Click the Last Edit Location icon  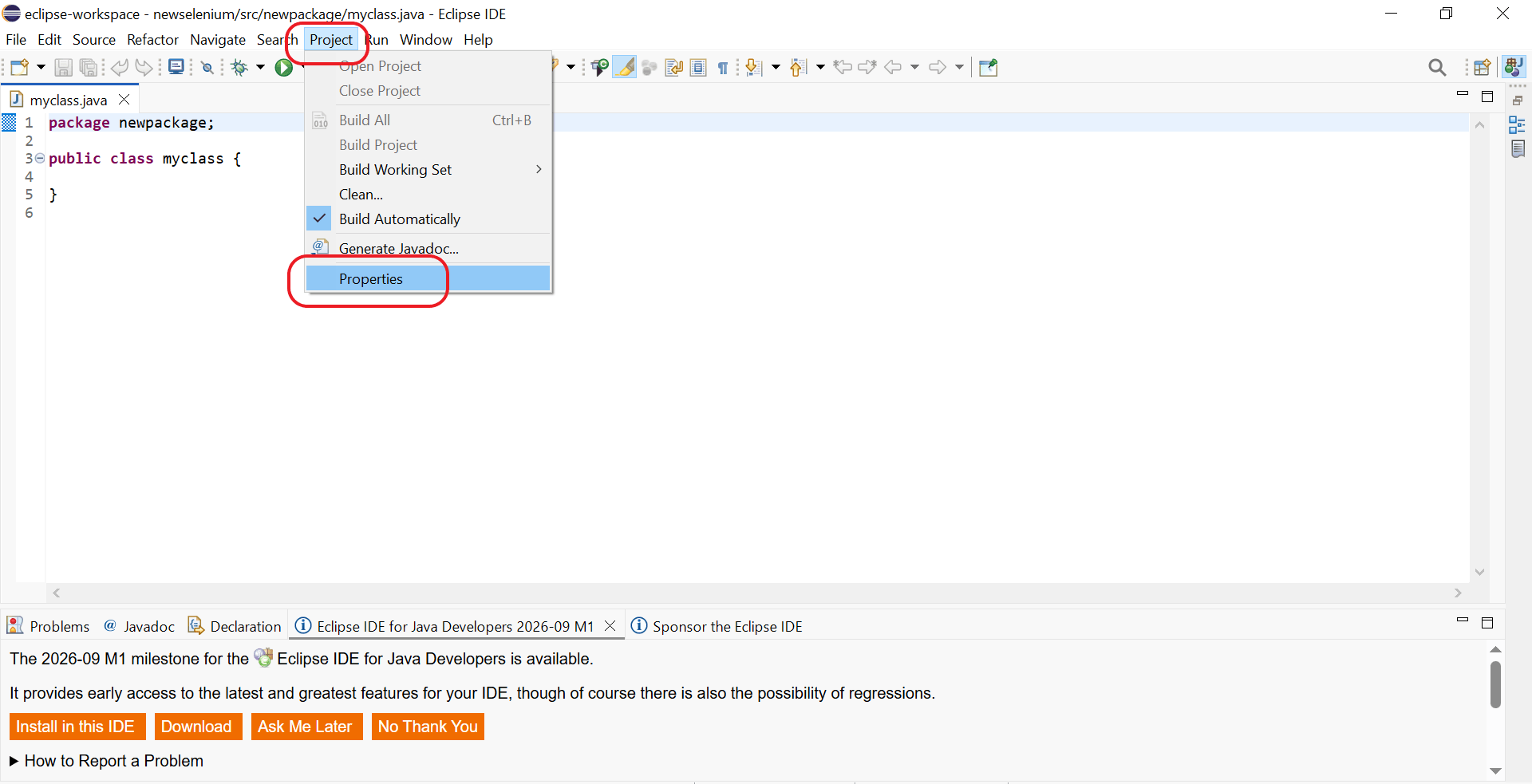pyautogui.click(x=843, y=68)
